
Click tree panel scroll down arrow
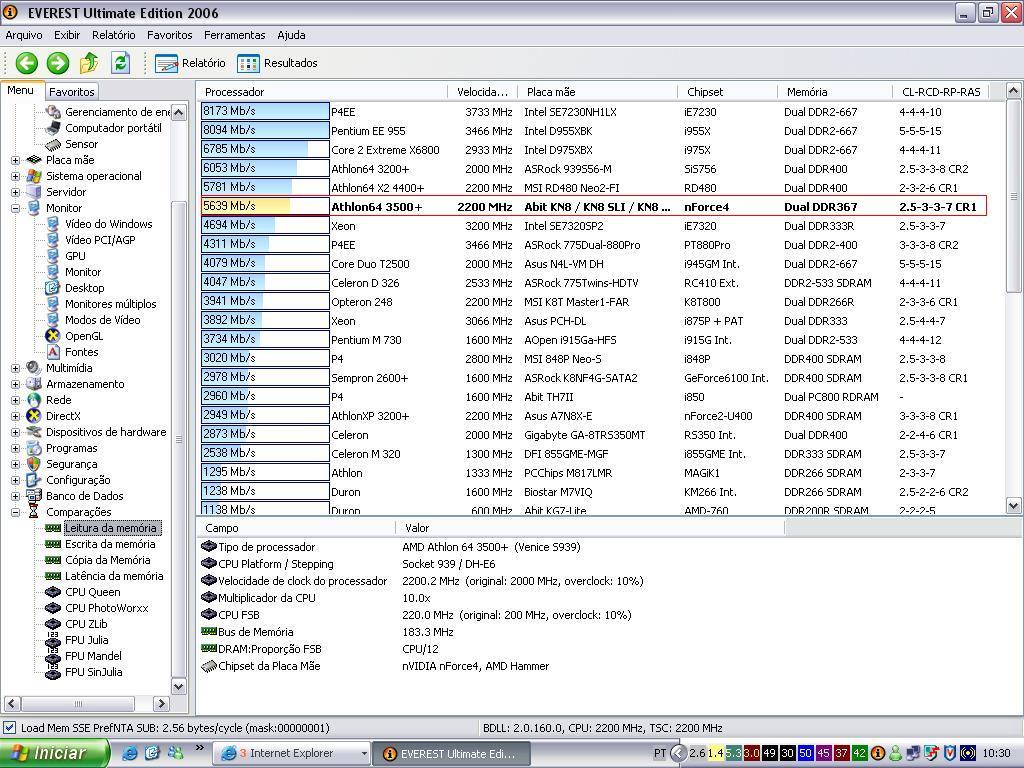tap(178, 686)
